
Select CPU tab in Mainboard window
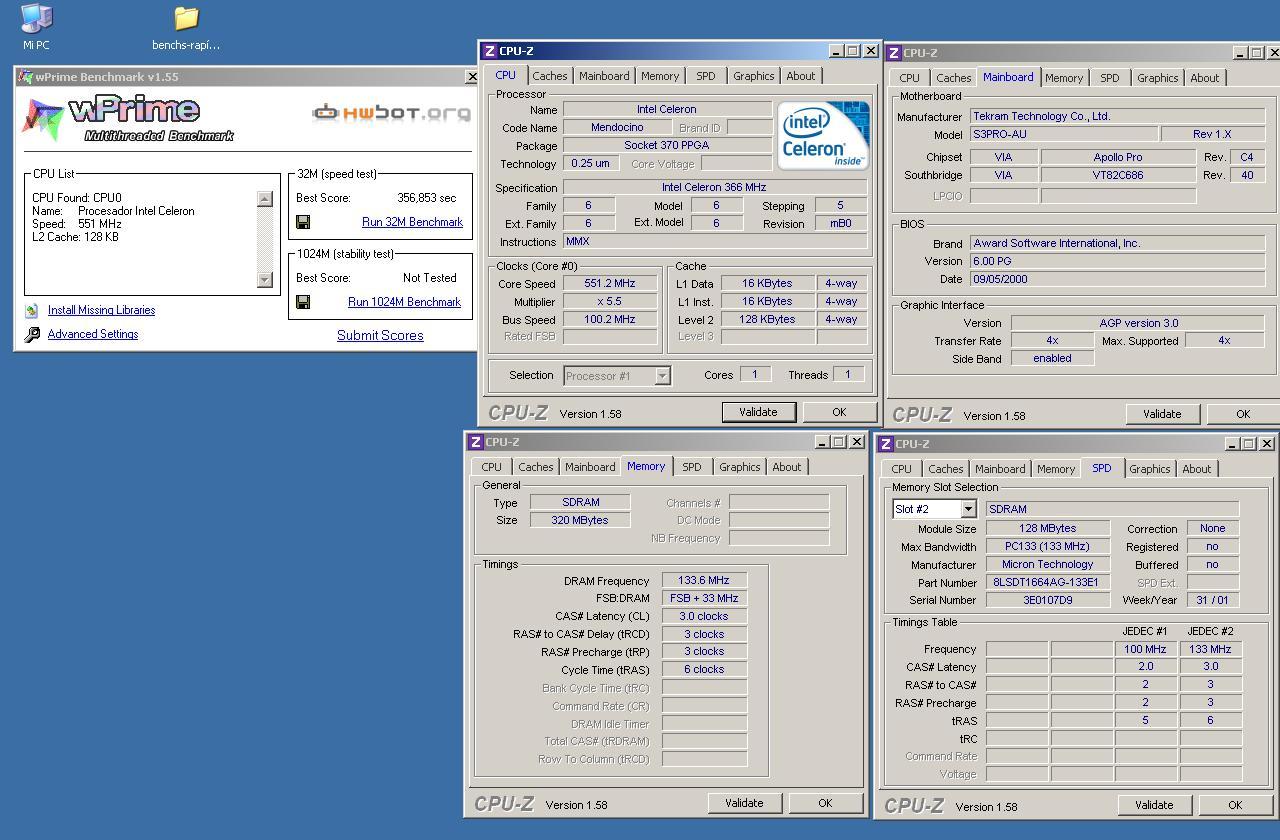(x=909, y=78)
